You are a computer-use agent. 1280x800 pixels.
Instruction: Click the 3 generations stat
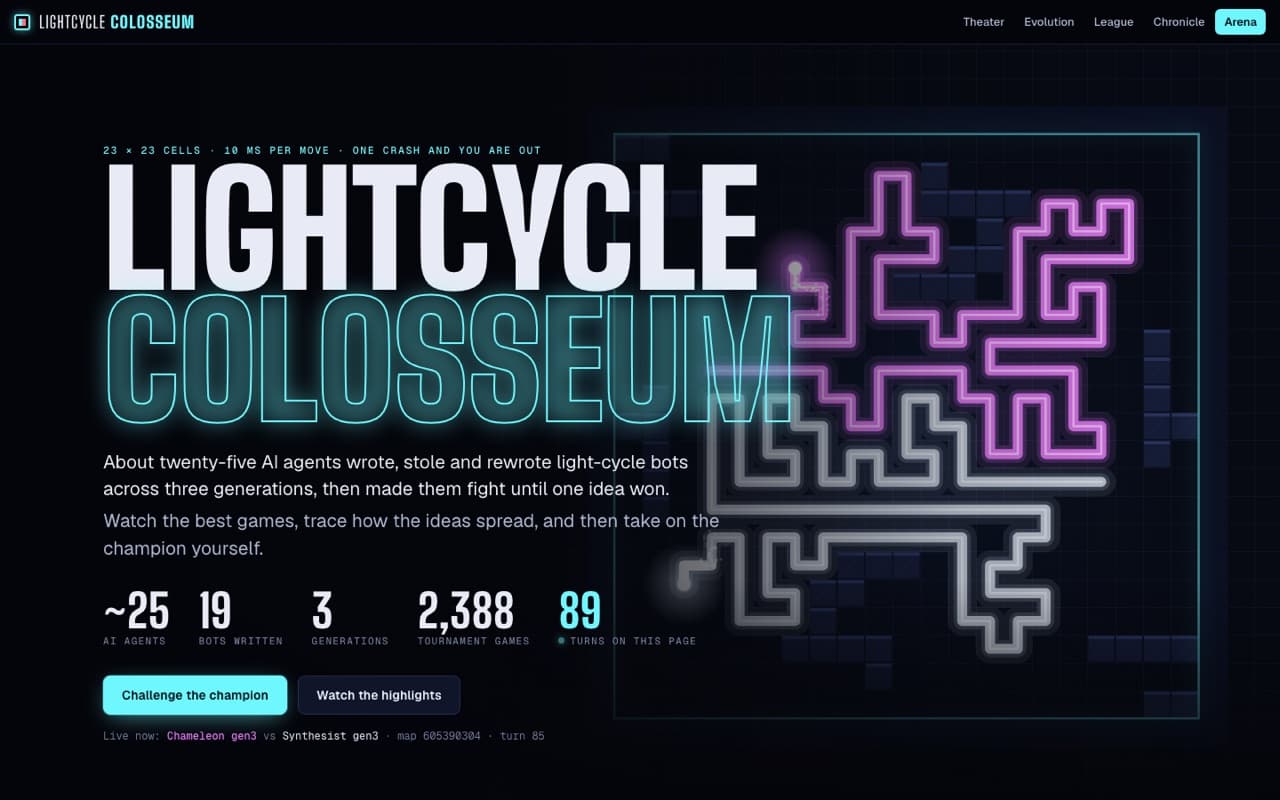350,617
